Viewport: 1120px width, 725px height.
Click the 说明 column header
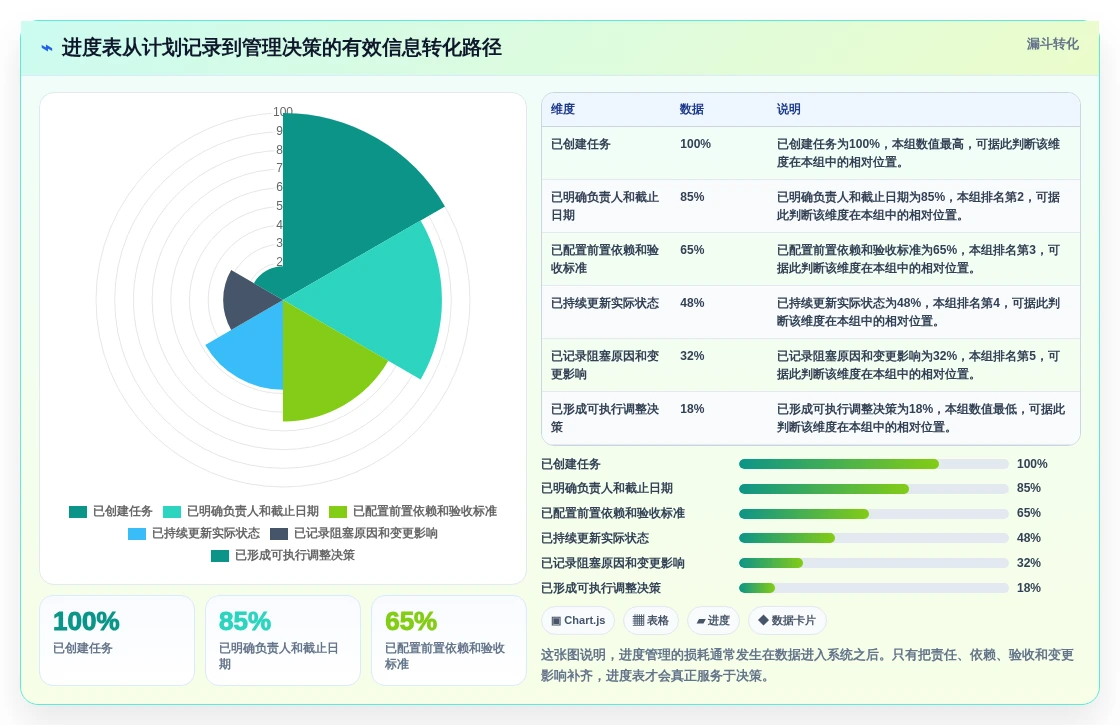click(x=789, y=109)
